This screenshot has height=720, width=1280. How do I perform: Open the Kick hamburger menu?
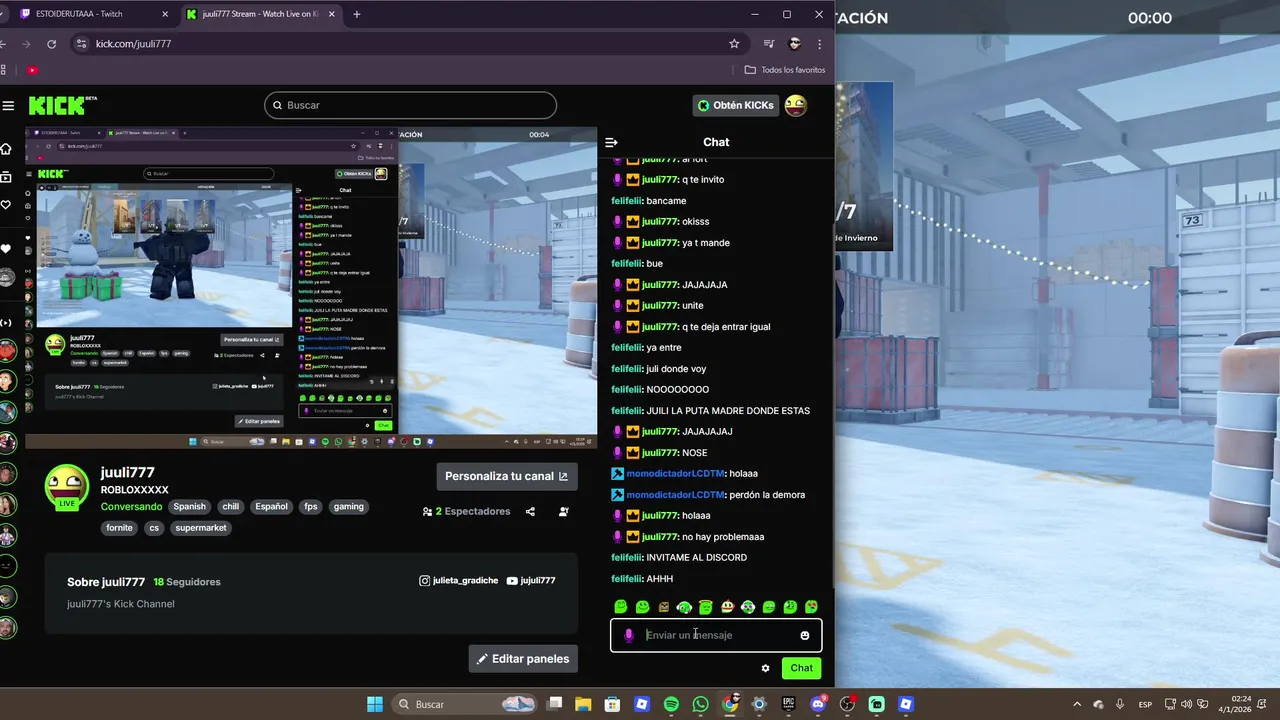(8, 105)
